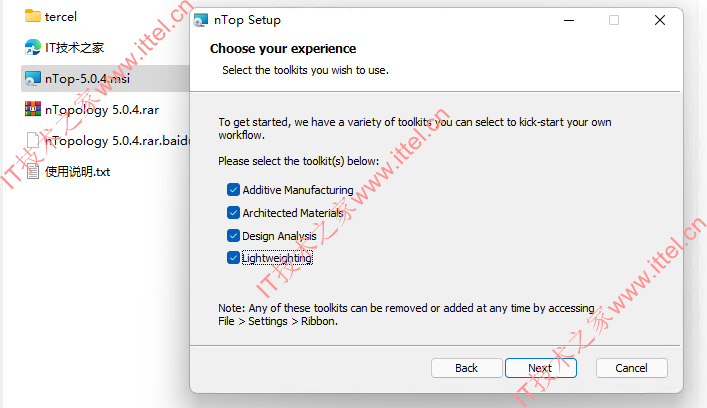707x408 pixels.
Task: Toggle the Design Analysis checkbox
Action: [x=233, y=235]
